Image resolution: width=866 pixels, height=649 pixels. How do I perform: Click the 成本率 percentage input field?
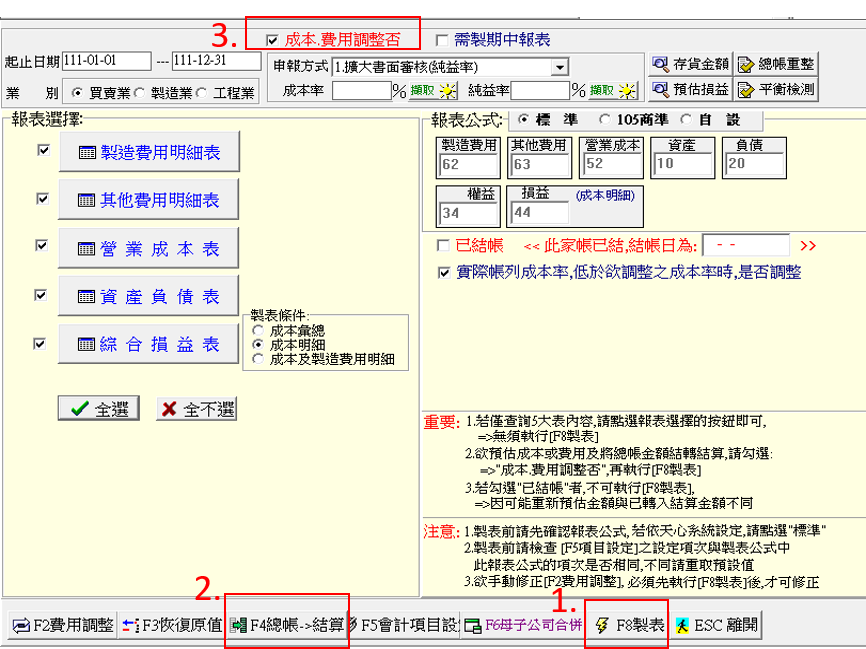pyautogui.click(x=362, y=91)
